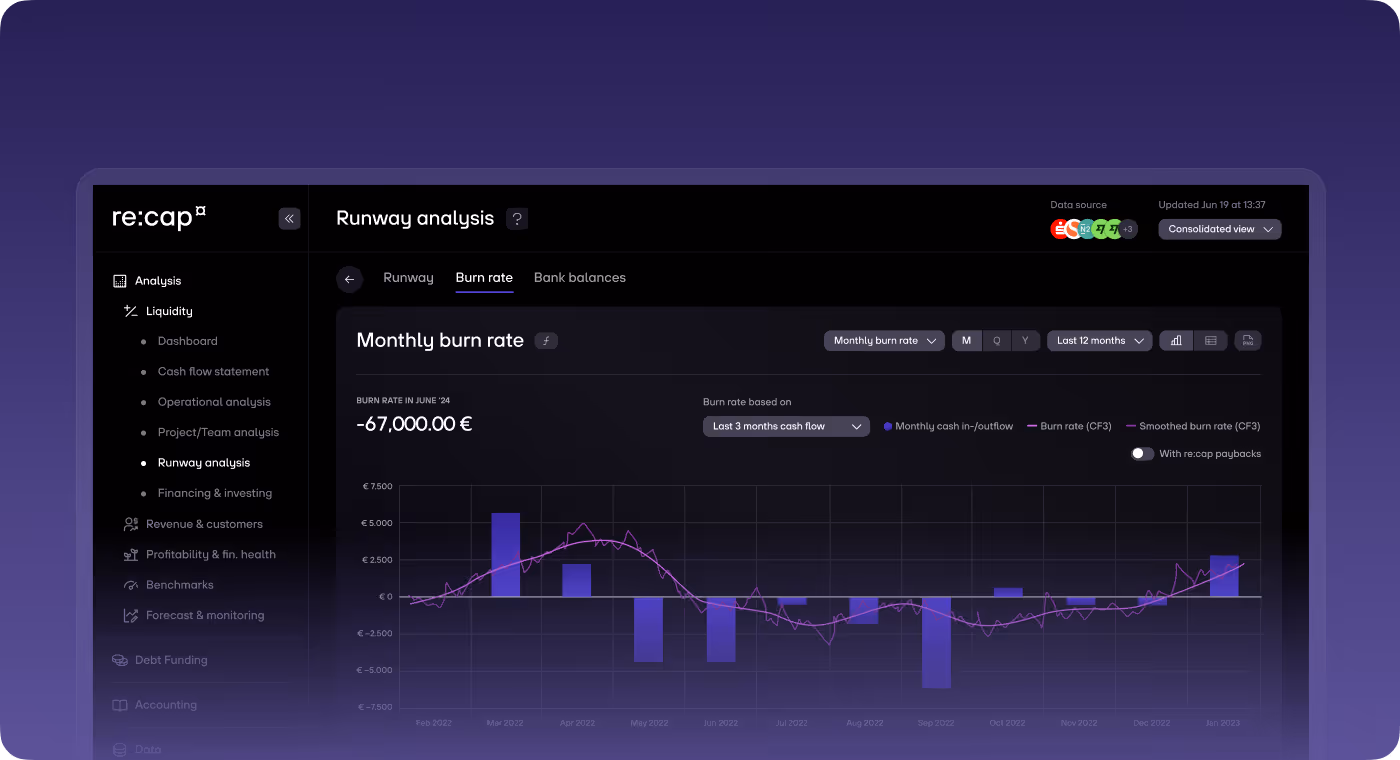Select the Q period toggle

point(996,340)
